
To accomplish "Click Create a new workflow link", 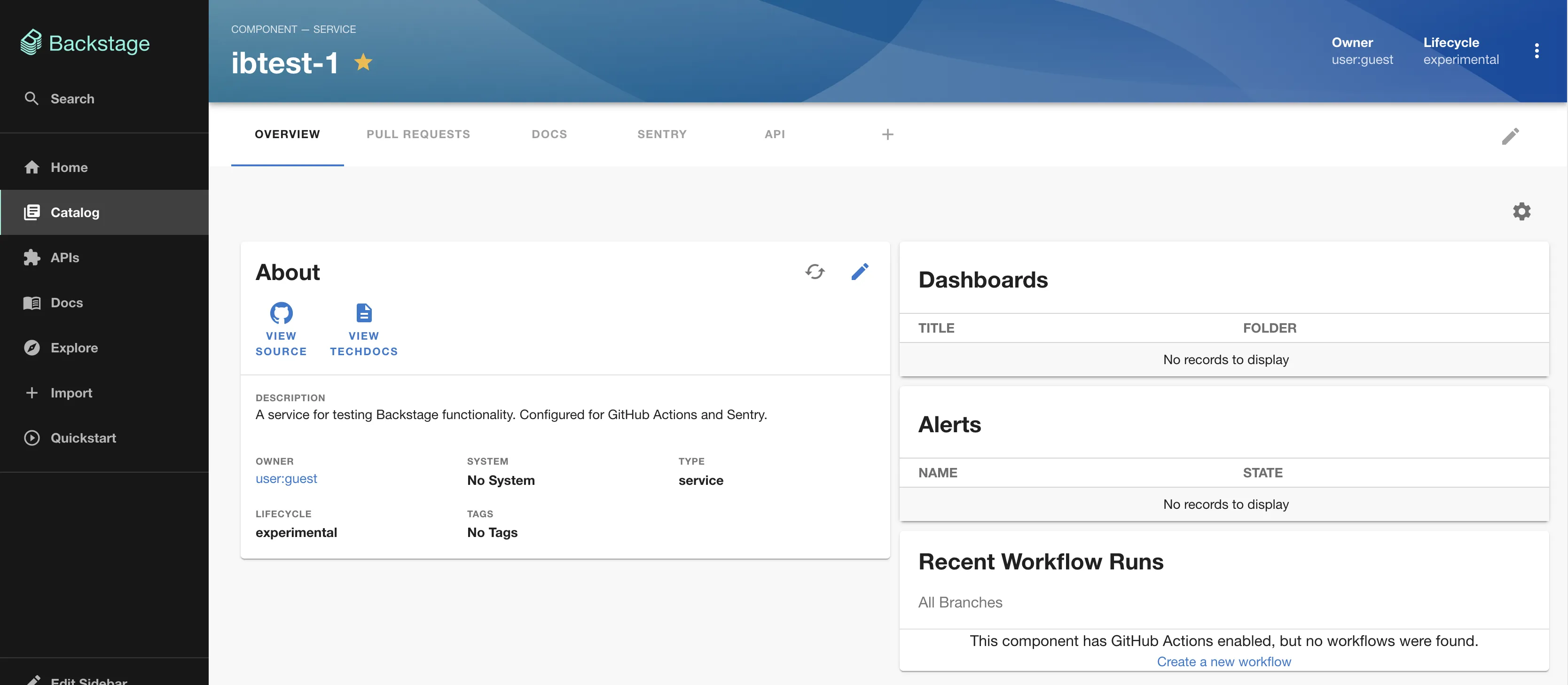I will pyautogui.click(x=1223, y=662).
